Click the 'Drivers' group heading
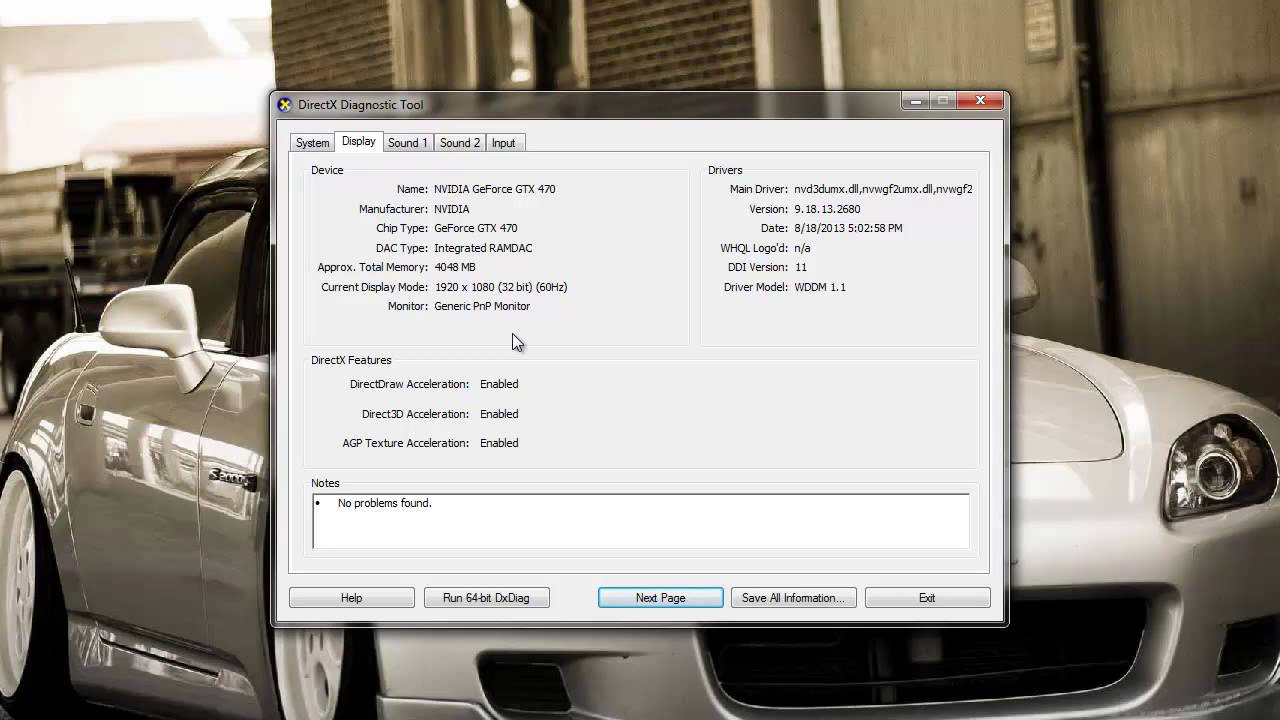 725,170
